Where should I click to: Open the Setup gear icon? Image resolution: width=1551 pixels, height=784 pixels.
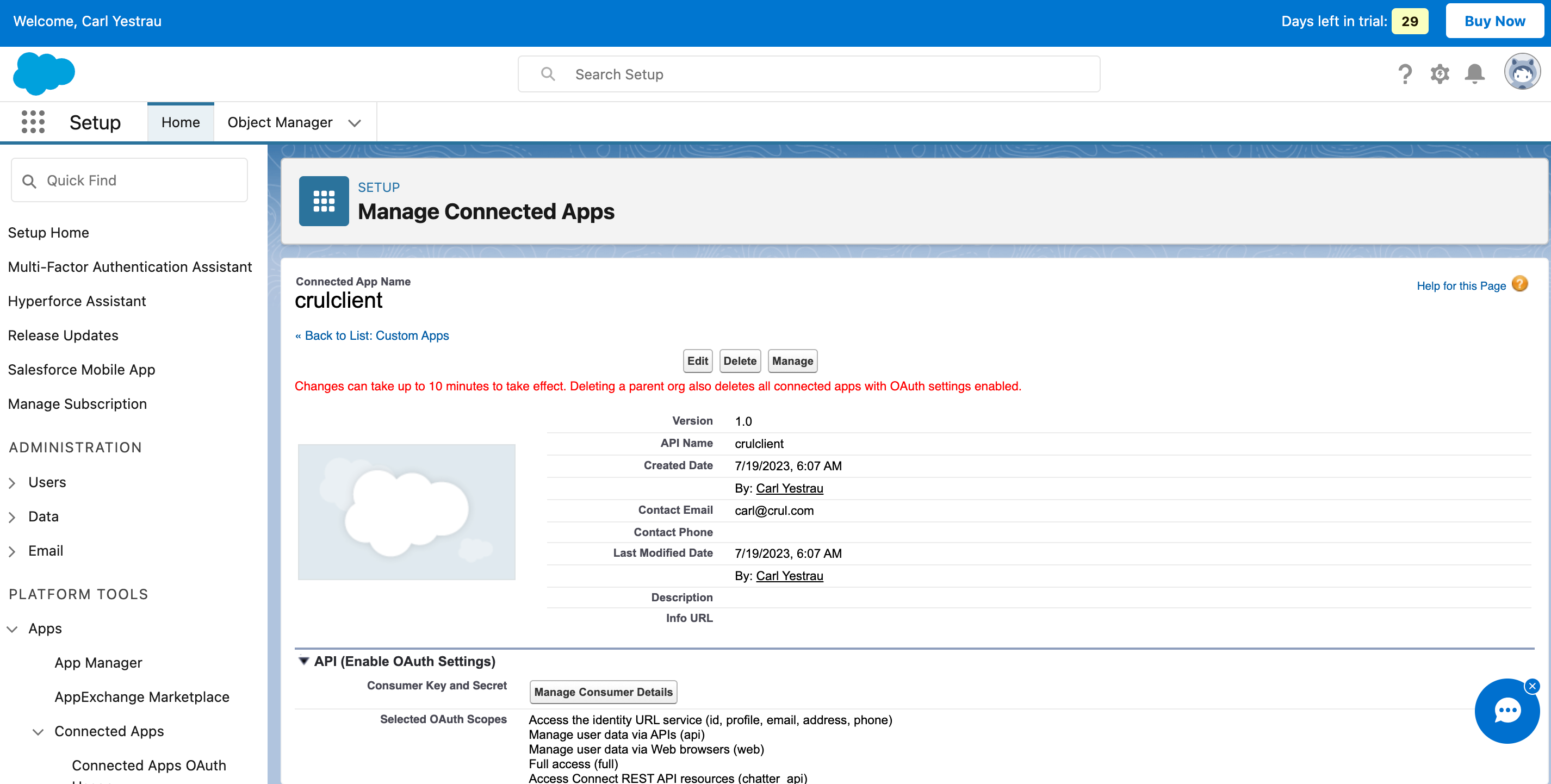1440,74
